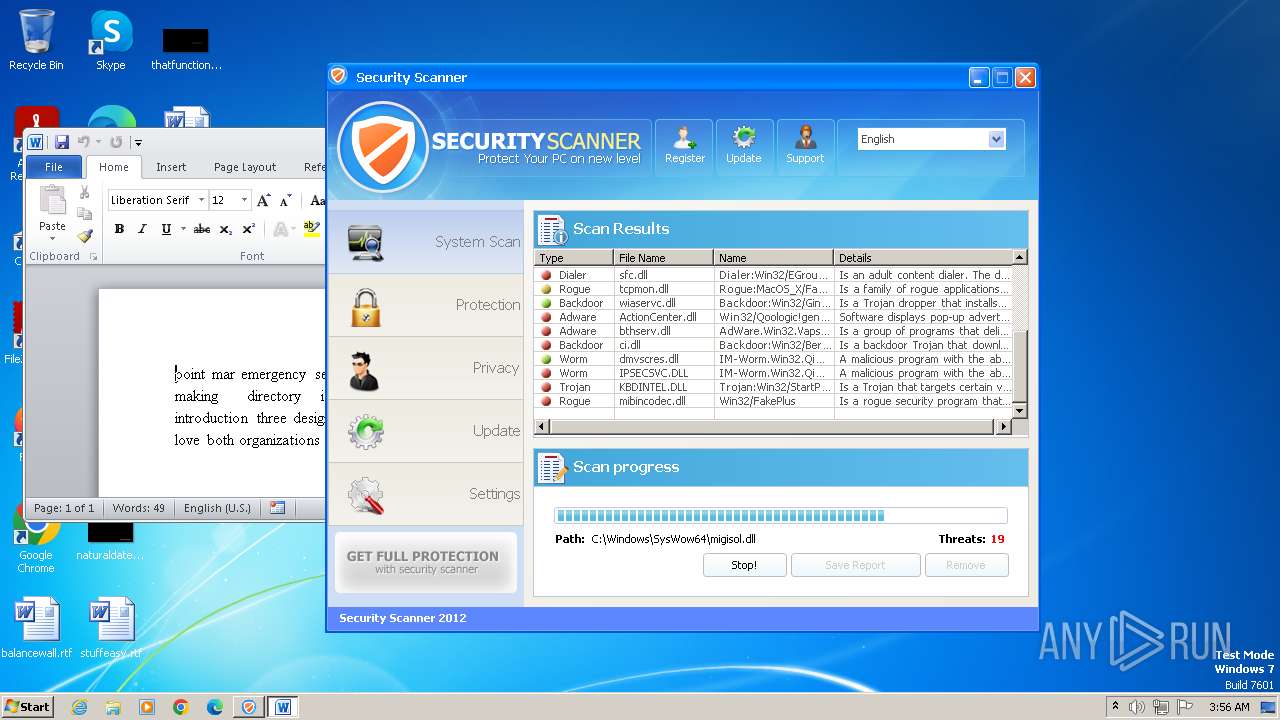Image resolution: width=1280 pixels, height=720 pixels.
Task: Switch to the Insert tab in Word
Action: tap(171, 167)
